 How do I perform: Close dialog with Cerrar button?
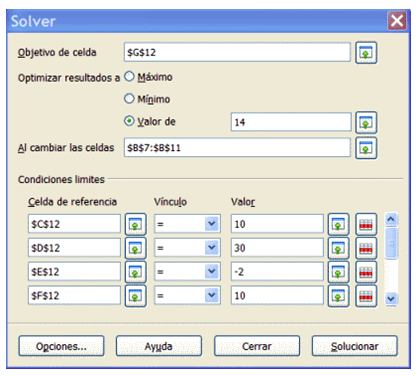pos(257,346)
